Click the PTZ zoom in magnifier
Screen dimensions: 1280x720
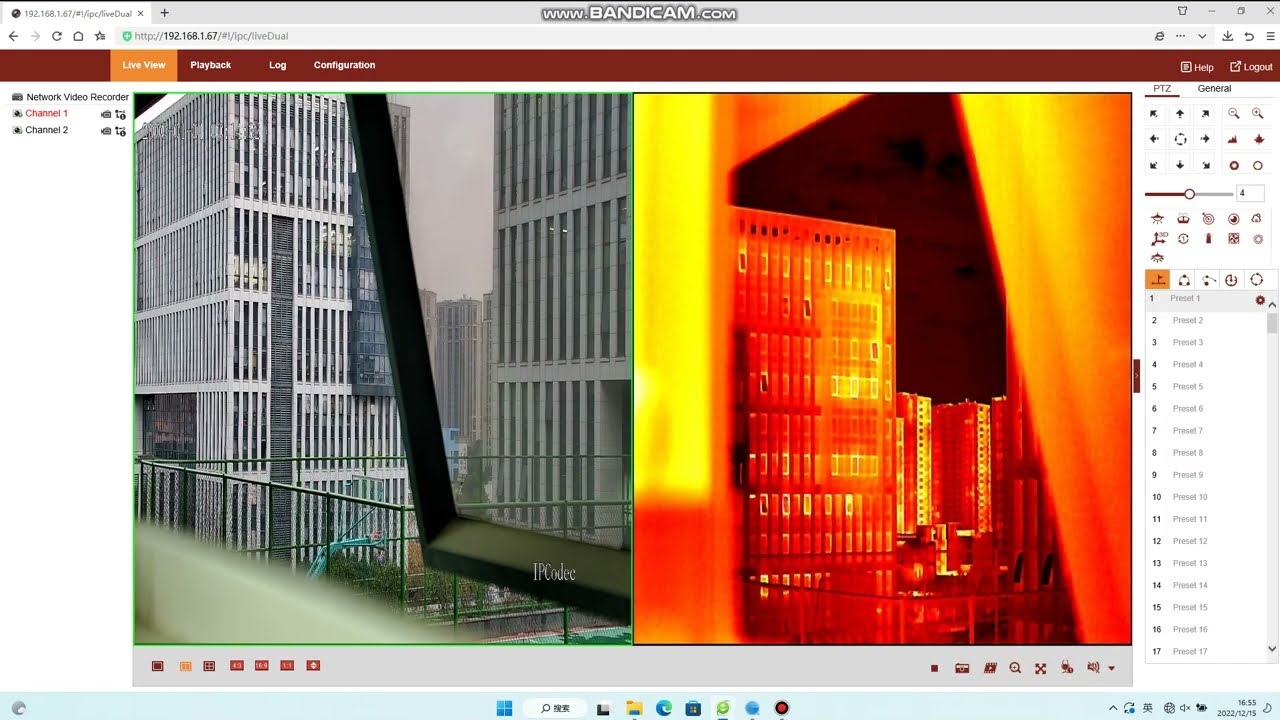[1258, 114]
